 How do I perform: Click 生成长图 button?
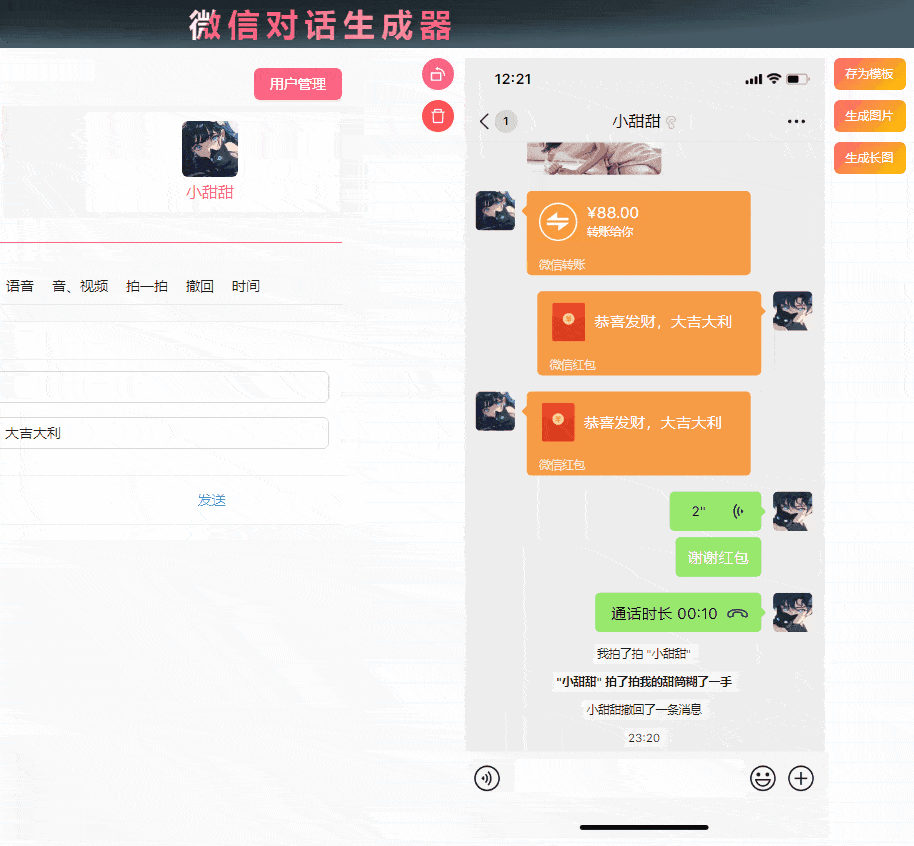point(869,158)
